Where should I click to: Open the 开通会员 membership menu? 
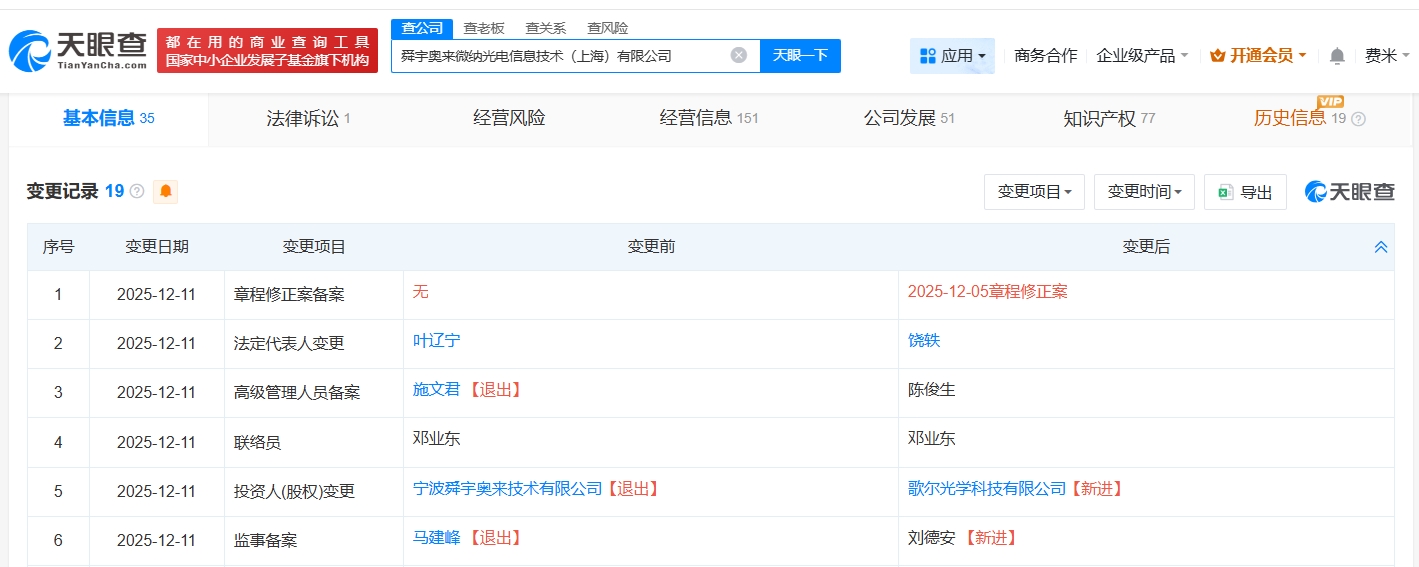coord(1258,56)
